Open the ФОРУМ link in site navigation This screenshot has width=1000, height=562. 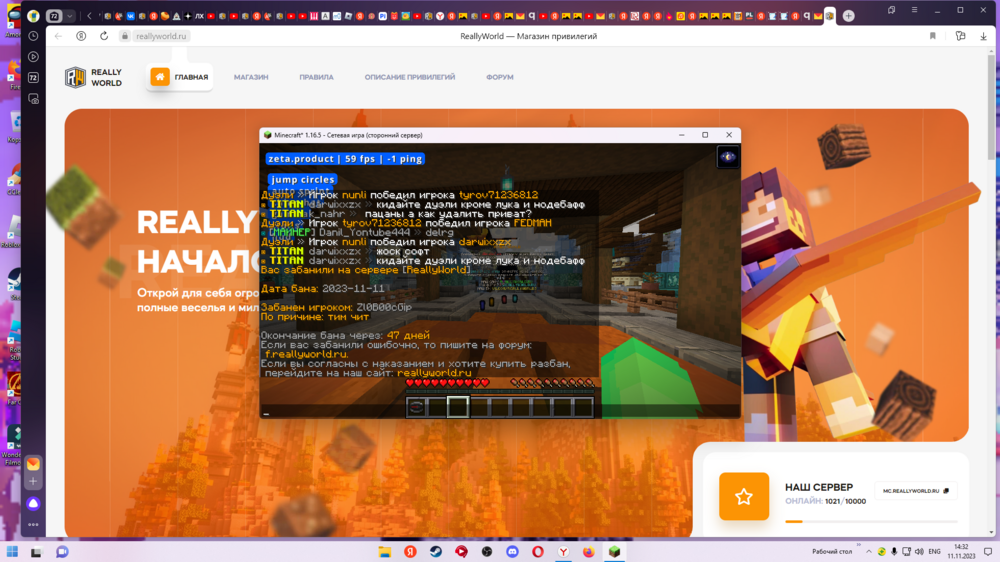[499, 77]
